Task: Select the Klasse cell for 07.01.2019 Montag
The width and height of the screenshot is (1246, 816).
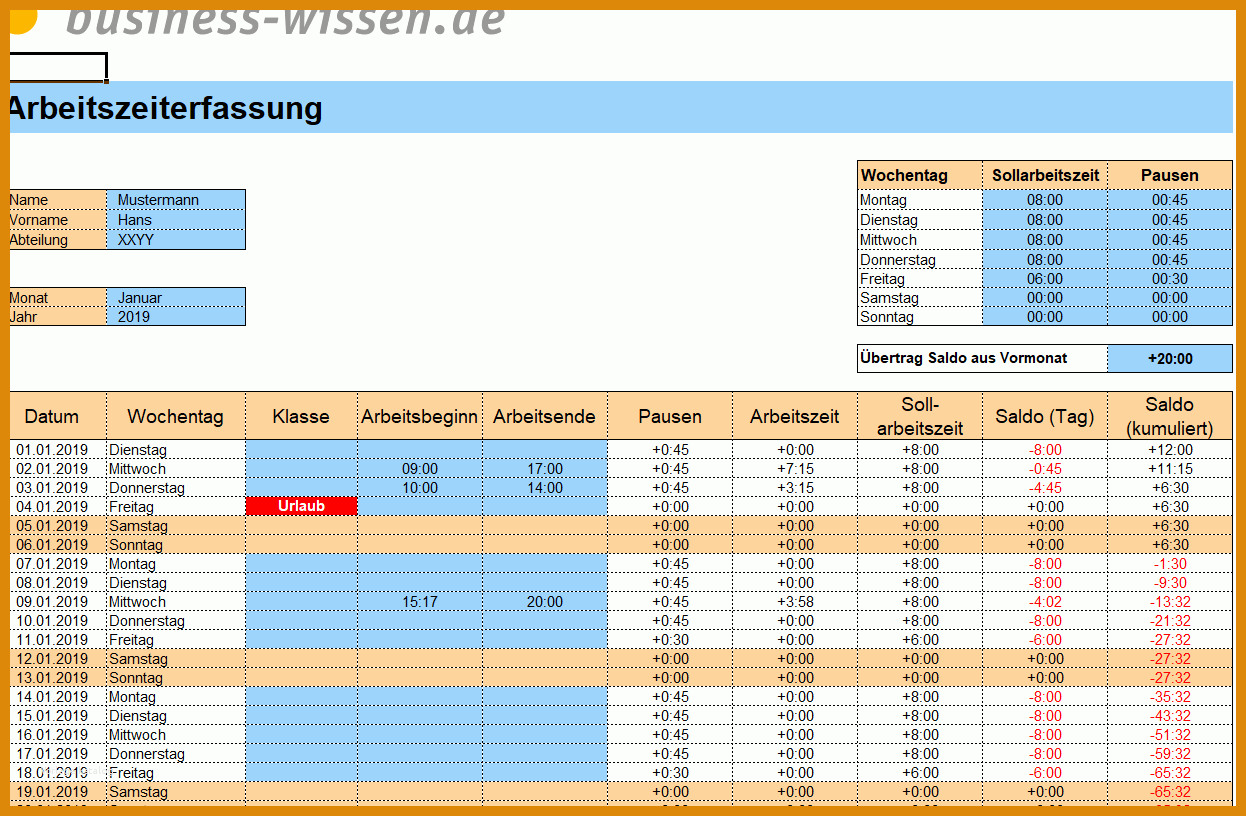Action: (301, 564)
